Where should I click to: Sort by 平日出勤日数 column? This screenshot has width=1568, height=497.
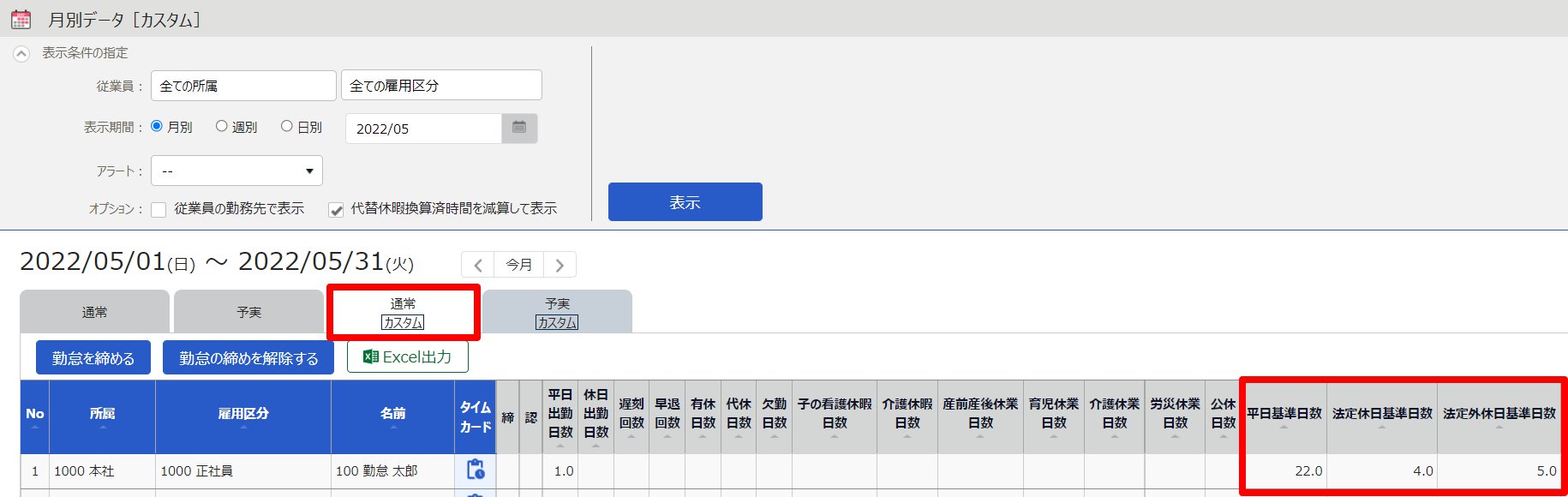pos(560,416)
